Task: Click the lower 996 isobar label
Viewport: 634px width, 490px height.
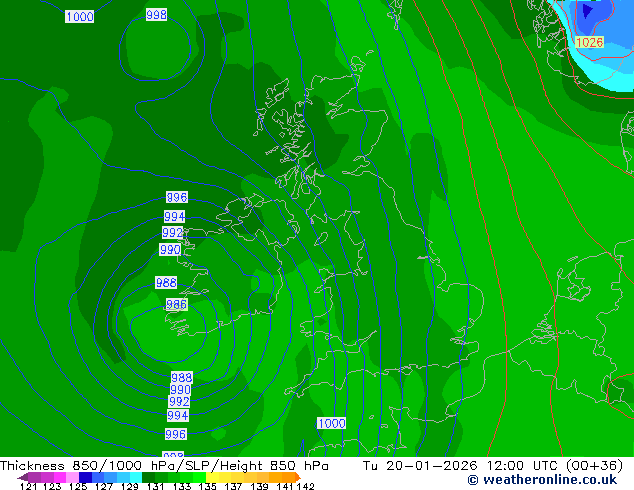Action: tap(176, 434)
